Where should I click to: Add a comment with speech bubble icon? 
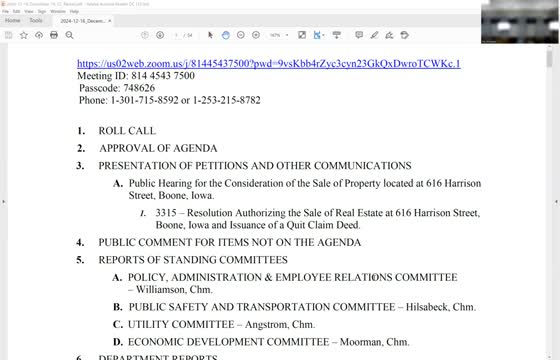click(359, 35)
